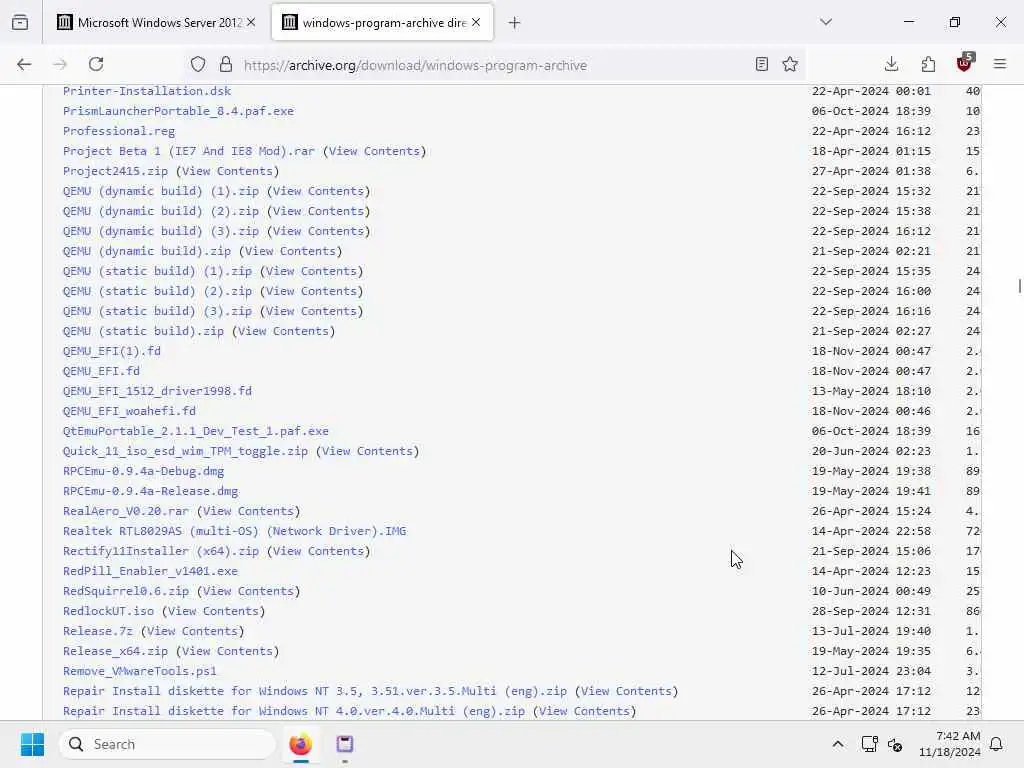
Task: View contents of QEMU (static build) (2).zip
Action: click(x=312, y=291)
